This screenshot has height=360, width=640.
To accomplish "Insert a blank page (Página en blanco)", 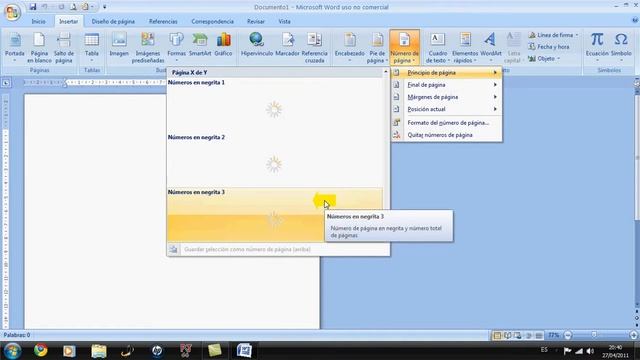I will (x=39, y=48).
